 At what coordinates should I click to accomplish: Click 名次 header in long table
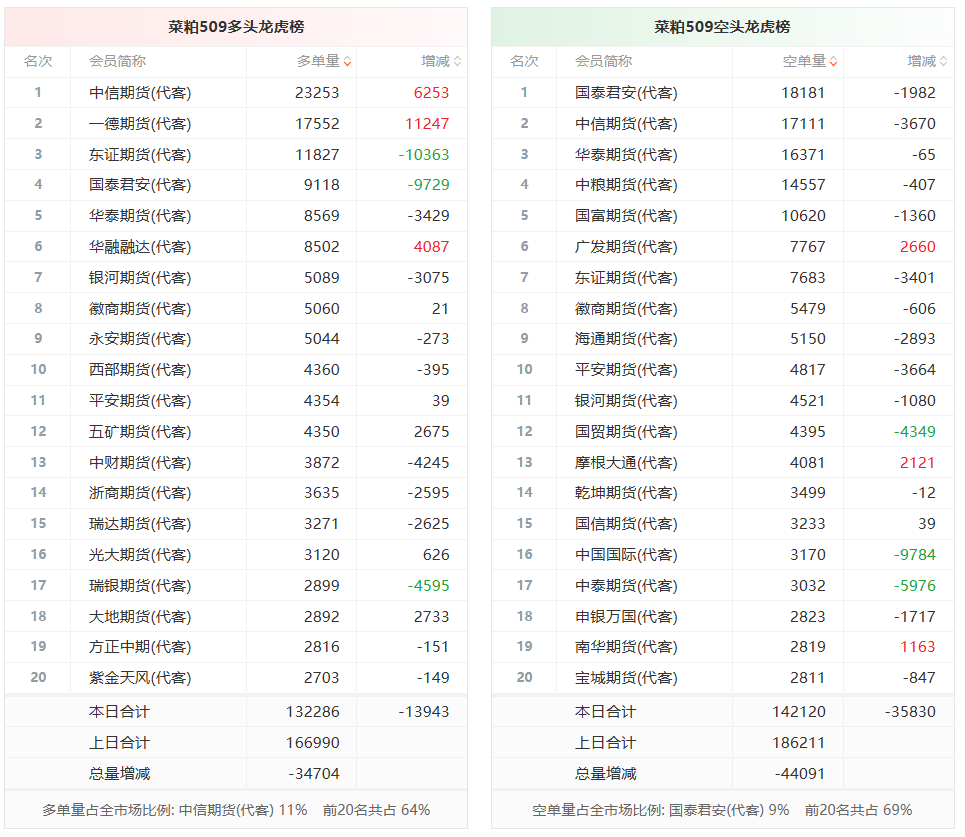point(38,62)
